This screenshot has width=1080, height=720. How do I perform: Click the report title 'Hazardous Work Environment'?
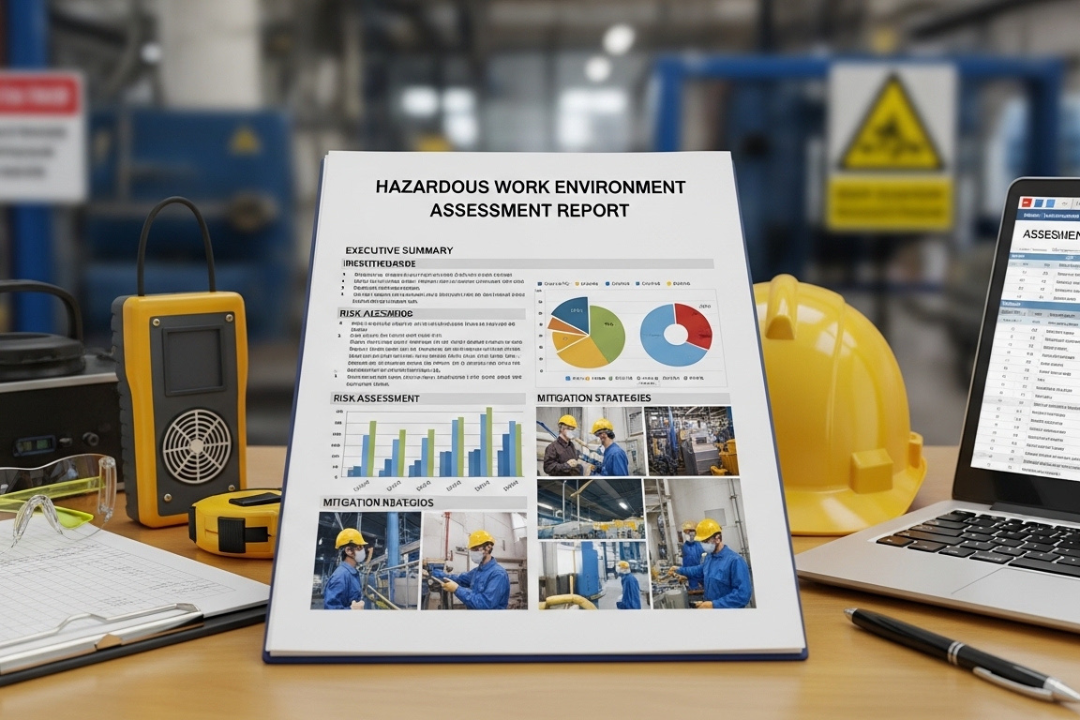[x=529, y=187]
